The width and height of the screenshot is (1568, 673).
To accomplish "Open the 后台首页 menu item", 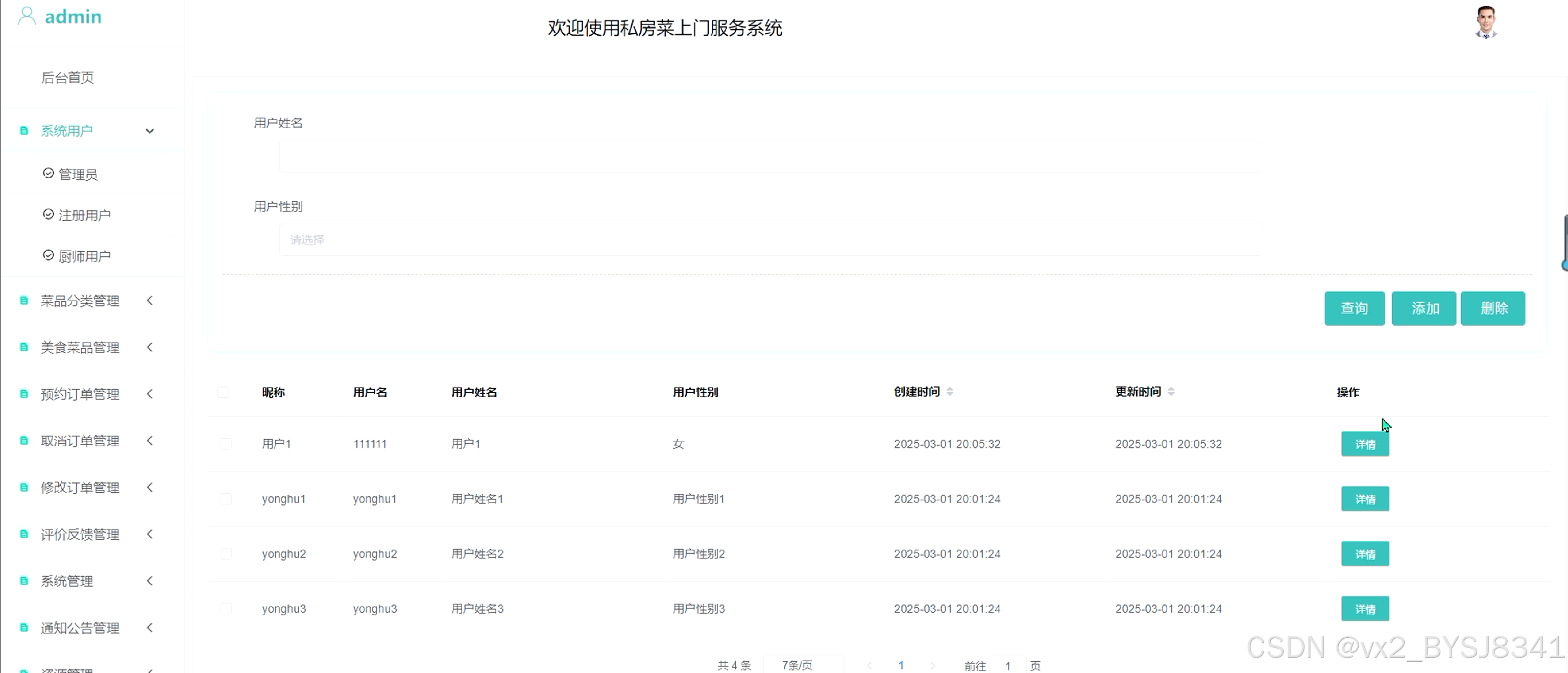I will point(67,78).
